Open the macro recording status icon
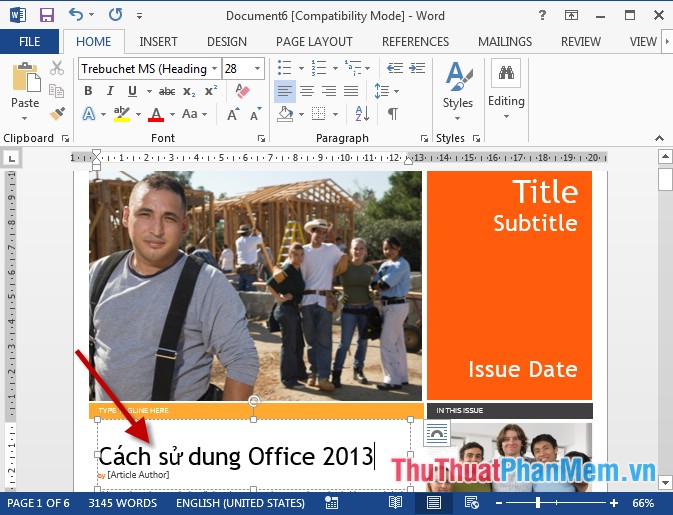Image resolution: width=673 pixels, height=515 pixels. click(331, 503)
